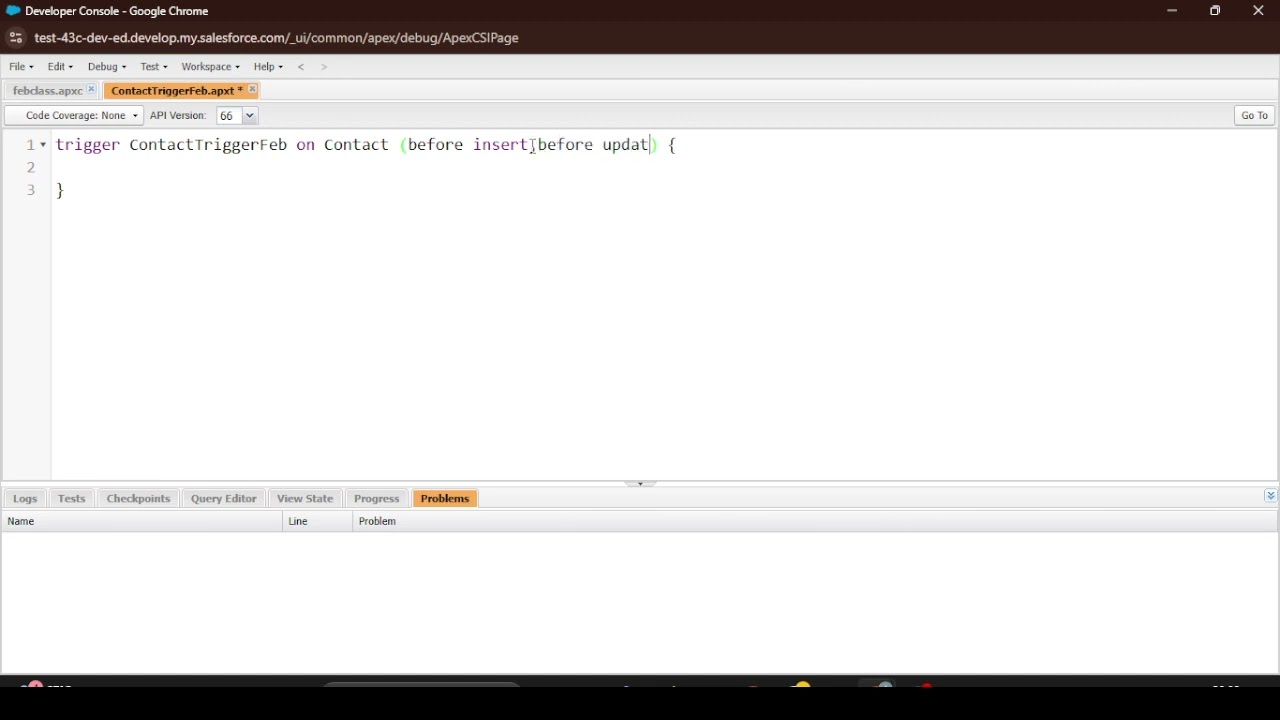Open the Query Editor tab
Screen dimensions: 1280x720
[224, 499]
